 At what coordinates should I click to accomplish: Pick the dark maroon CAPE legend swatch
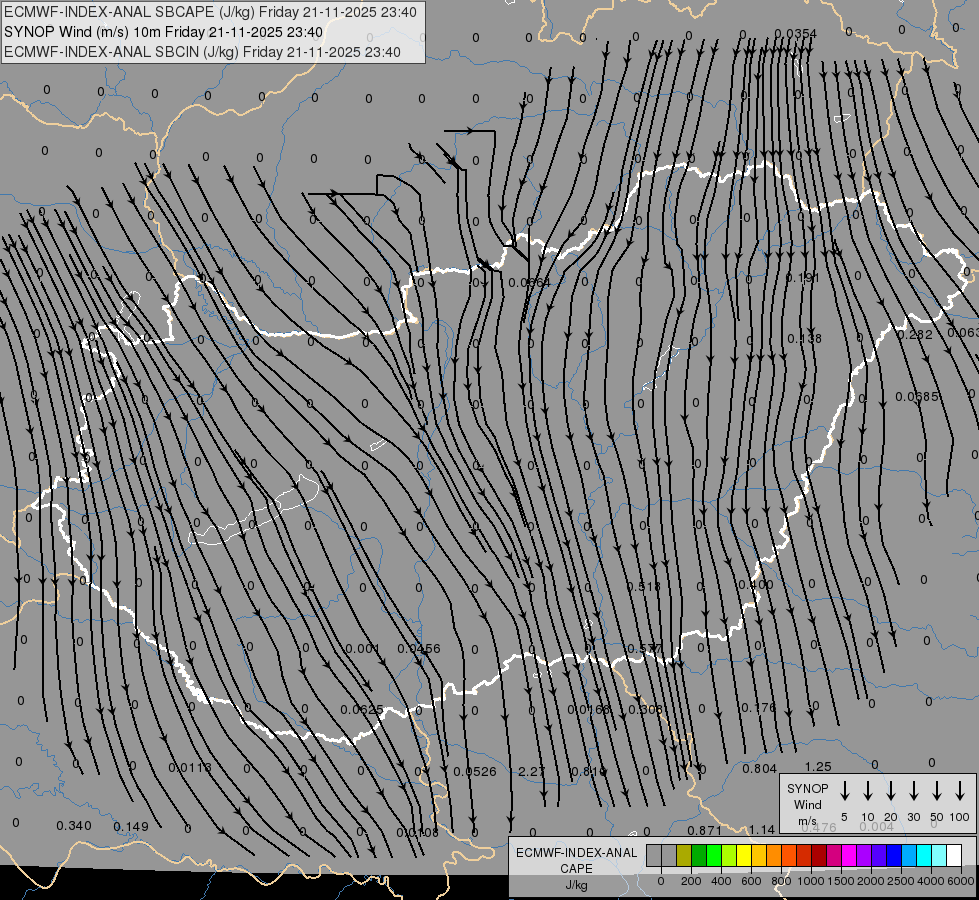(819, 855)
